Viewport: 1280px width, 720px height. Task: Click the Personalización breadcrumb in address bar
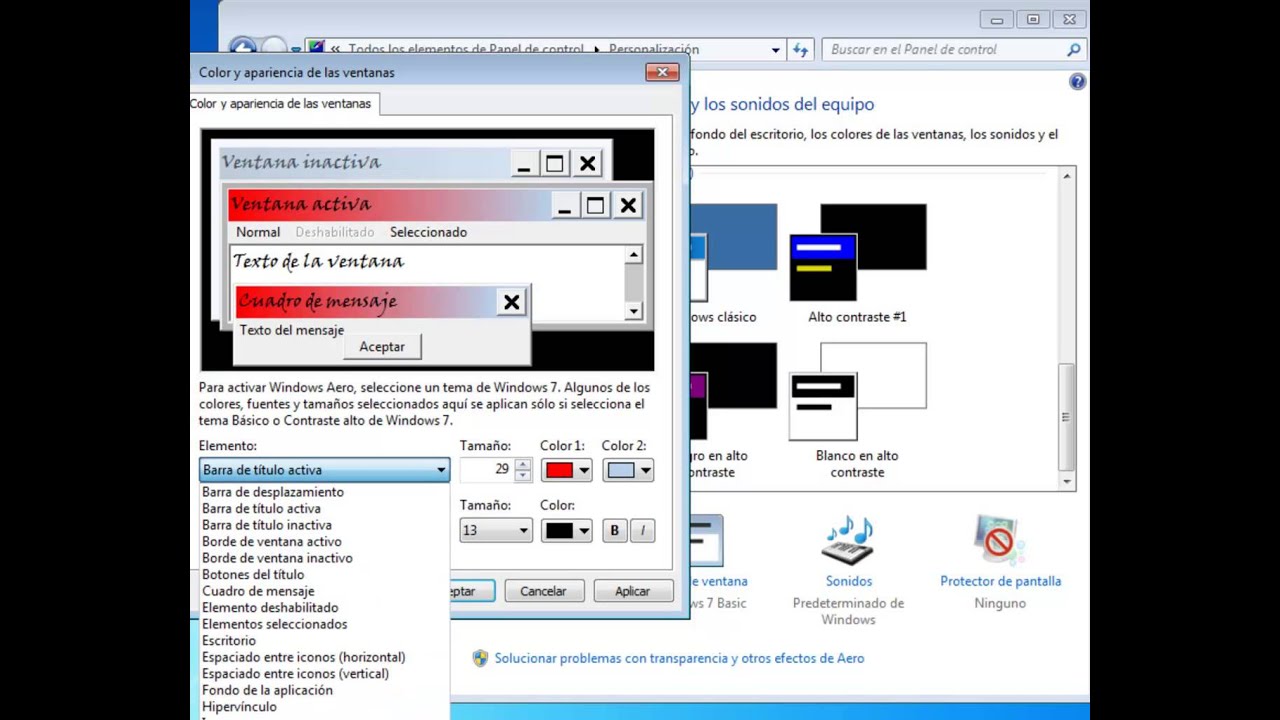654,49
